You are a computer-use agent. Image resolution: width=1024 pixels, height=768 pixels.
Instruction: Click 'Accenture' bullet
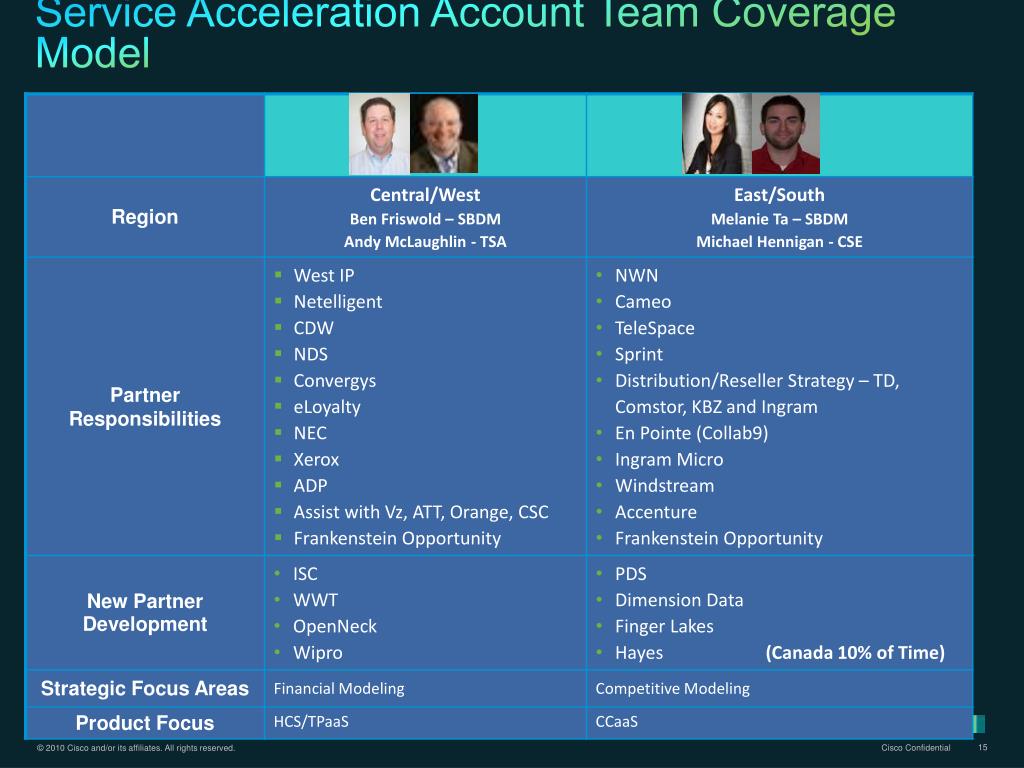point(656,512)
